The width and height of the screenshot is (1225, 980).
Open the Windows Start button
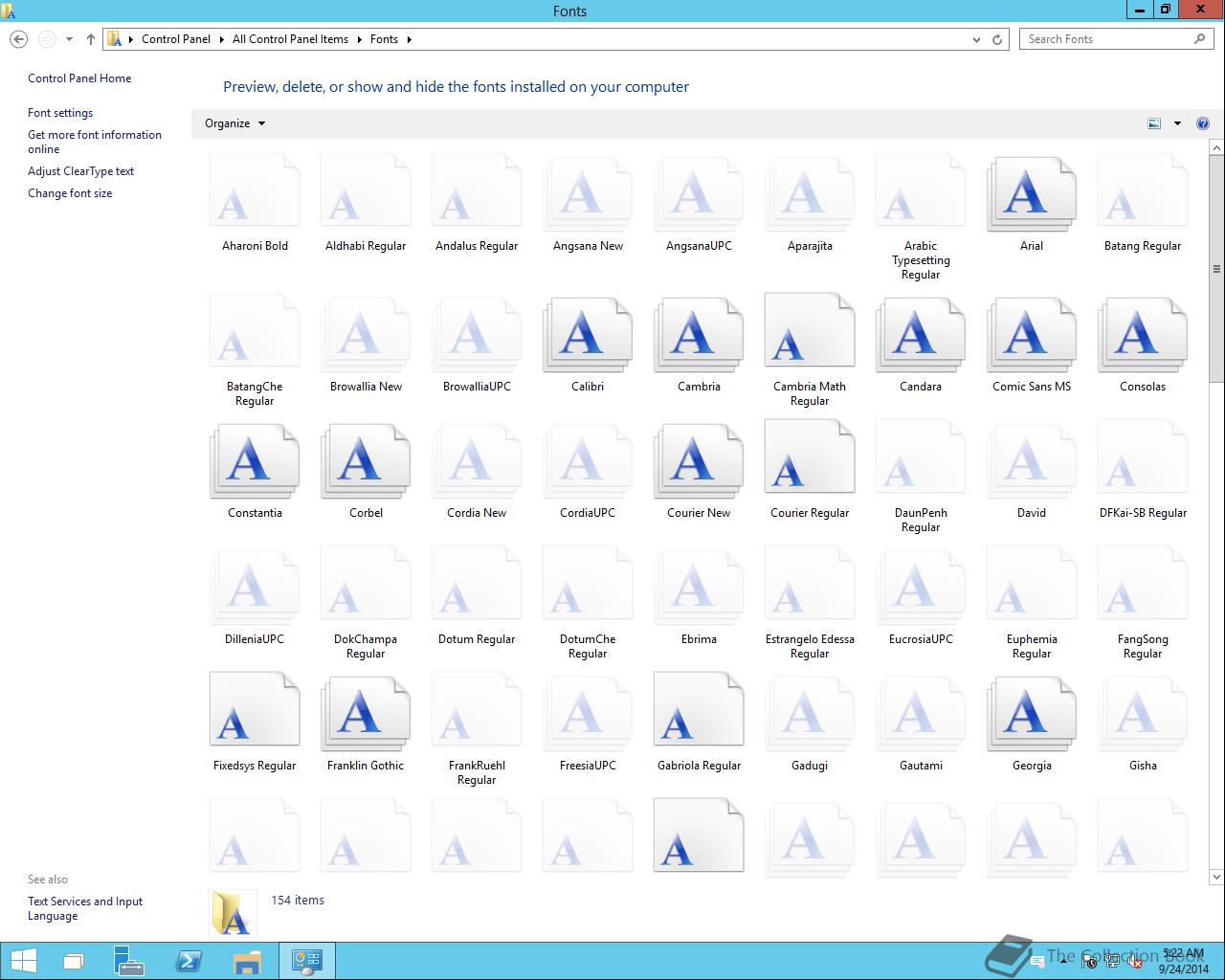23,961
